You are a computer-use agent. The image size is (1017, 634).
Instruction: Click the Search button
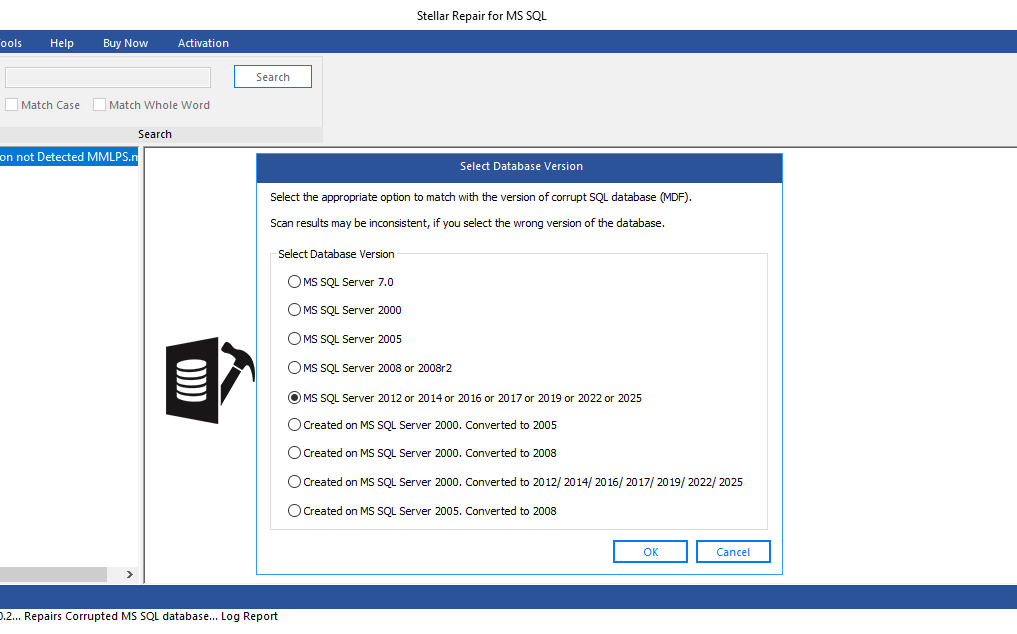pos(272,77)
